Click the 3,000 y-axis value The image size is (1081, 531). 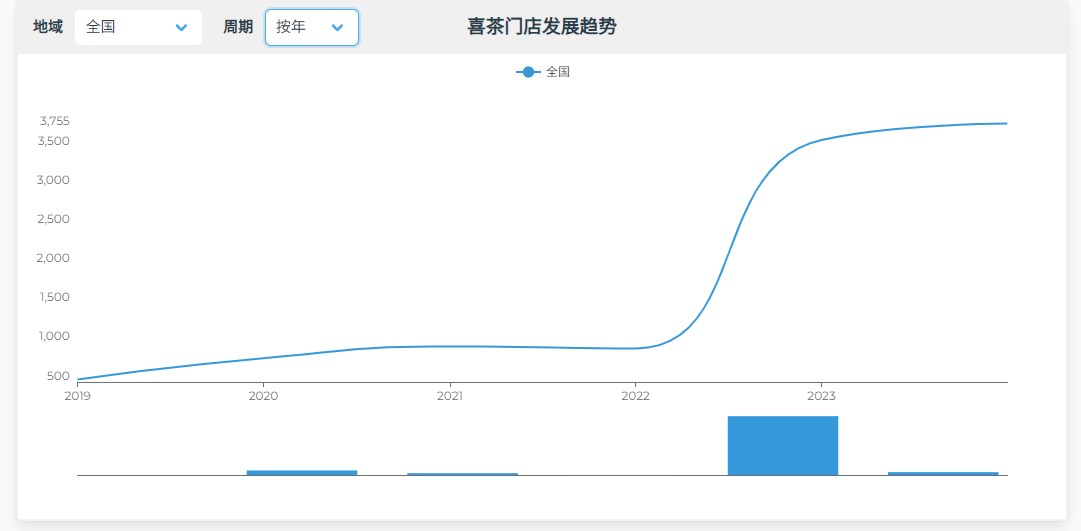pos(54,180)
